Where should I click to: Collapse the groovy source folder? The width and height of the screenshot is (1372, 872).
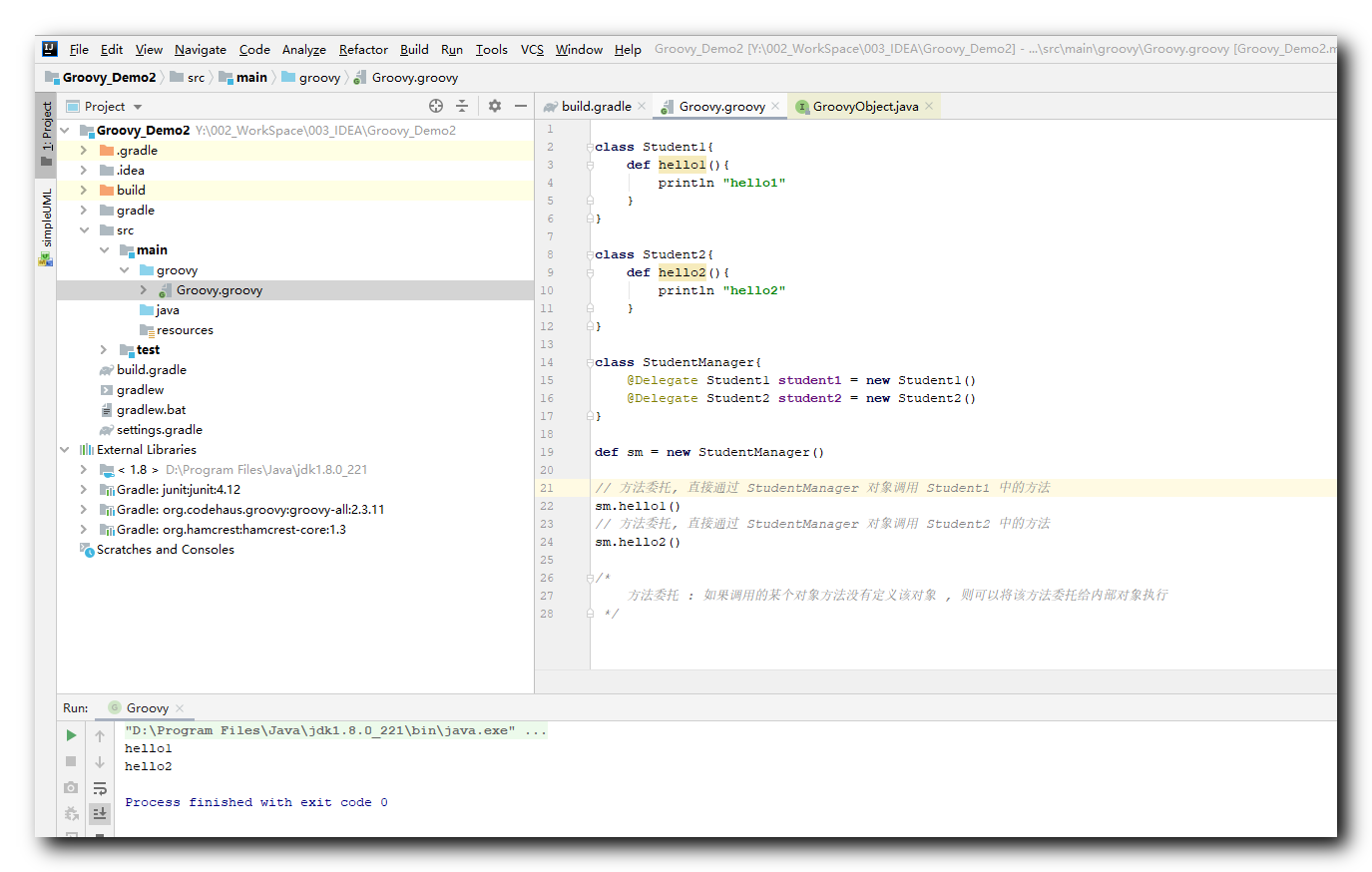coord(124,270)
